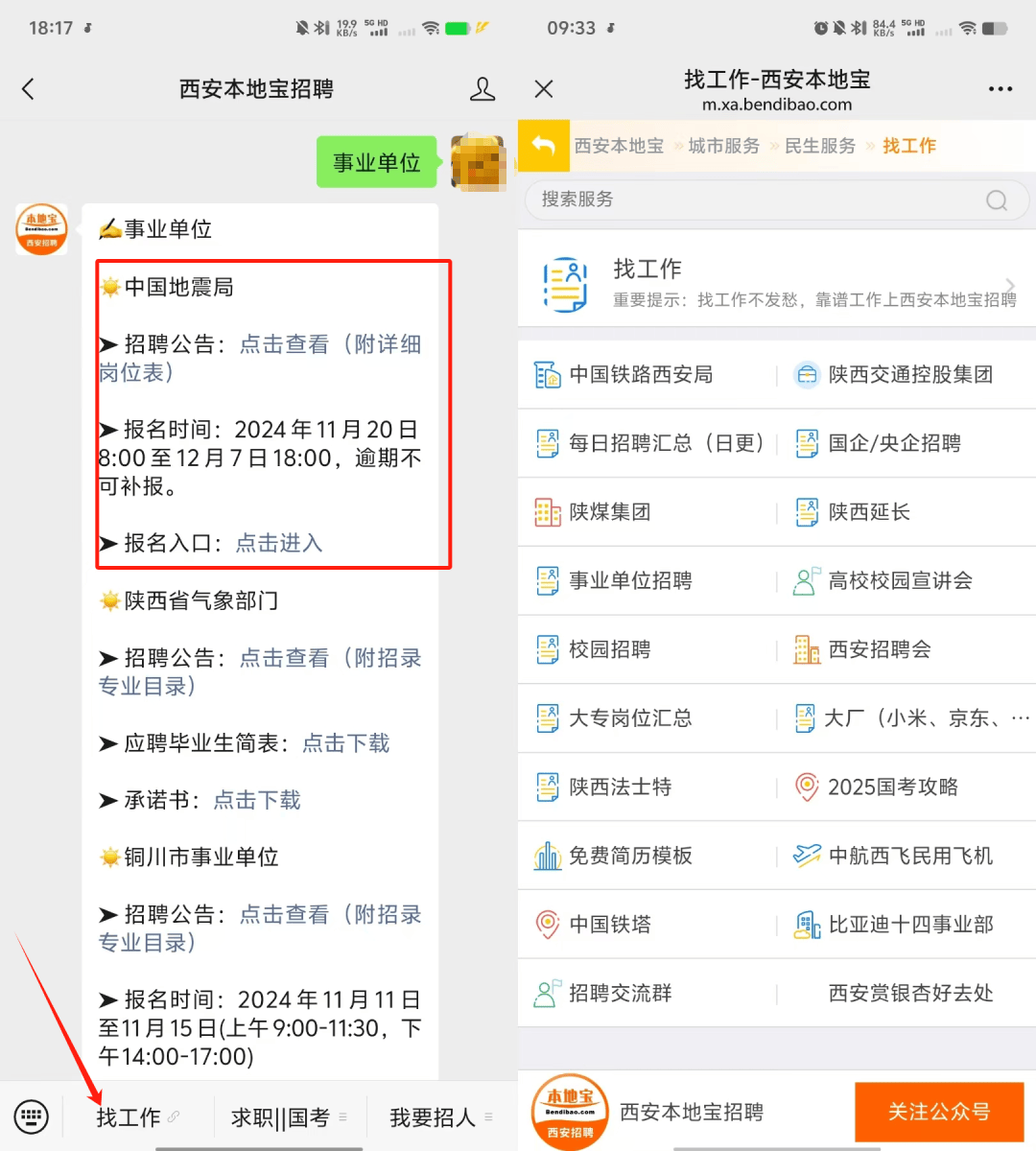Image resolution: width=1036 pixels, height=1151 pixels.
Task: Tap the 西安本地宝招聘 footer logo
Action: 570,1112
